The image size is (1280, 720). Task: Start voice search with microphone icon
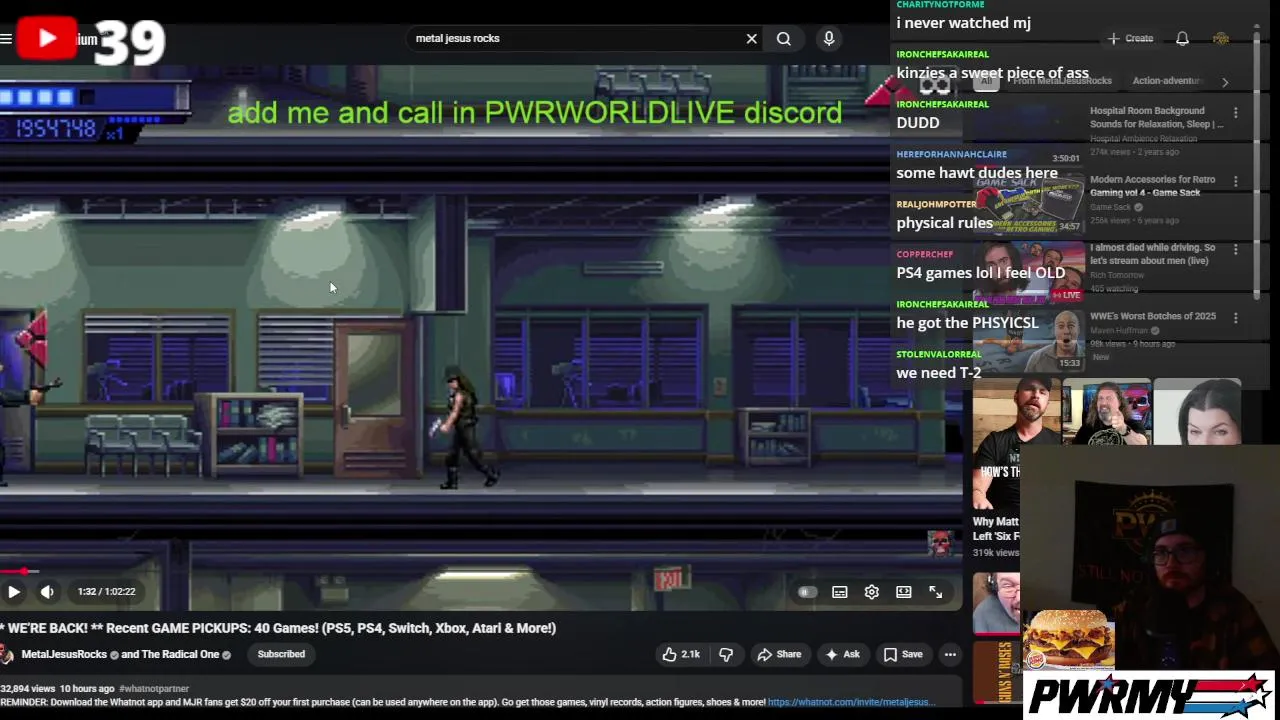coord(829,39)
